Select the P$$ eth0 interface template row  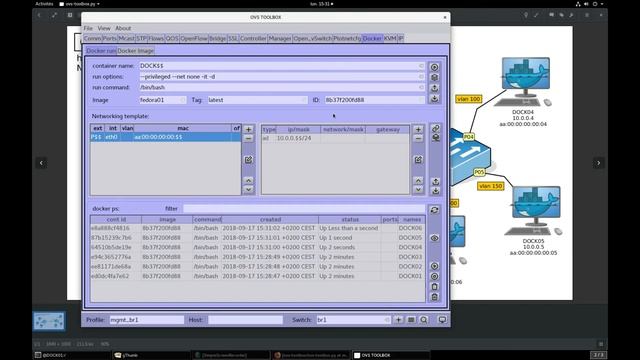pos(166,137)
